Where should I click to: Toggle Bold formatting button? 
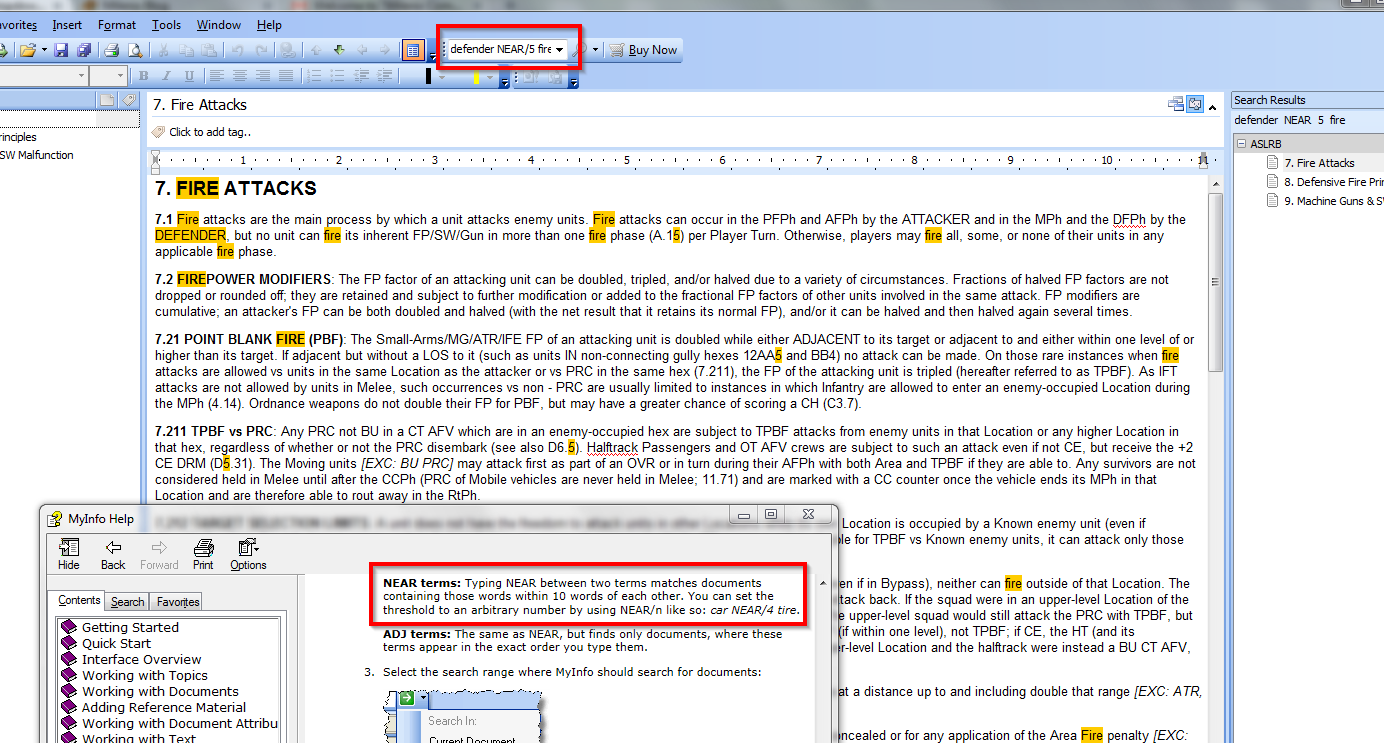pyautogui.click(x=143, y=76)
